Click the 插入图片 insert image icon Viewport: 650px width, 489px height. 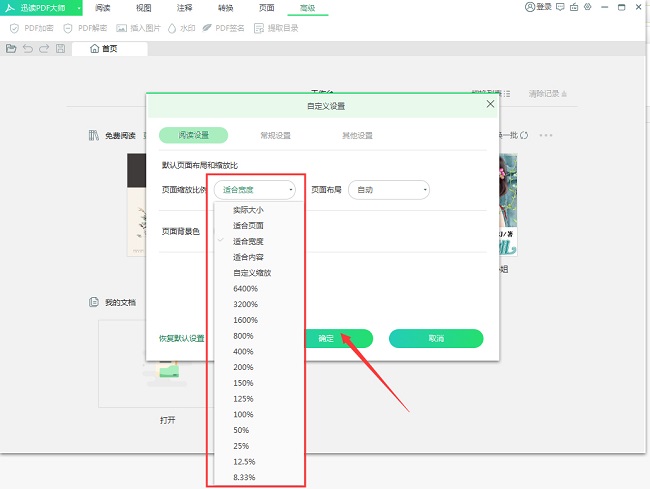pos(121,28)
